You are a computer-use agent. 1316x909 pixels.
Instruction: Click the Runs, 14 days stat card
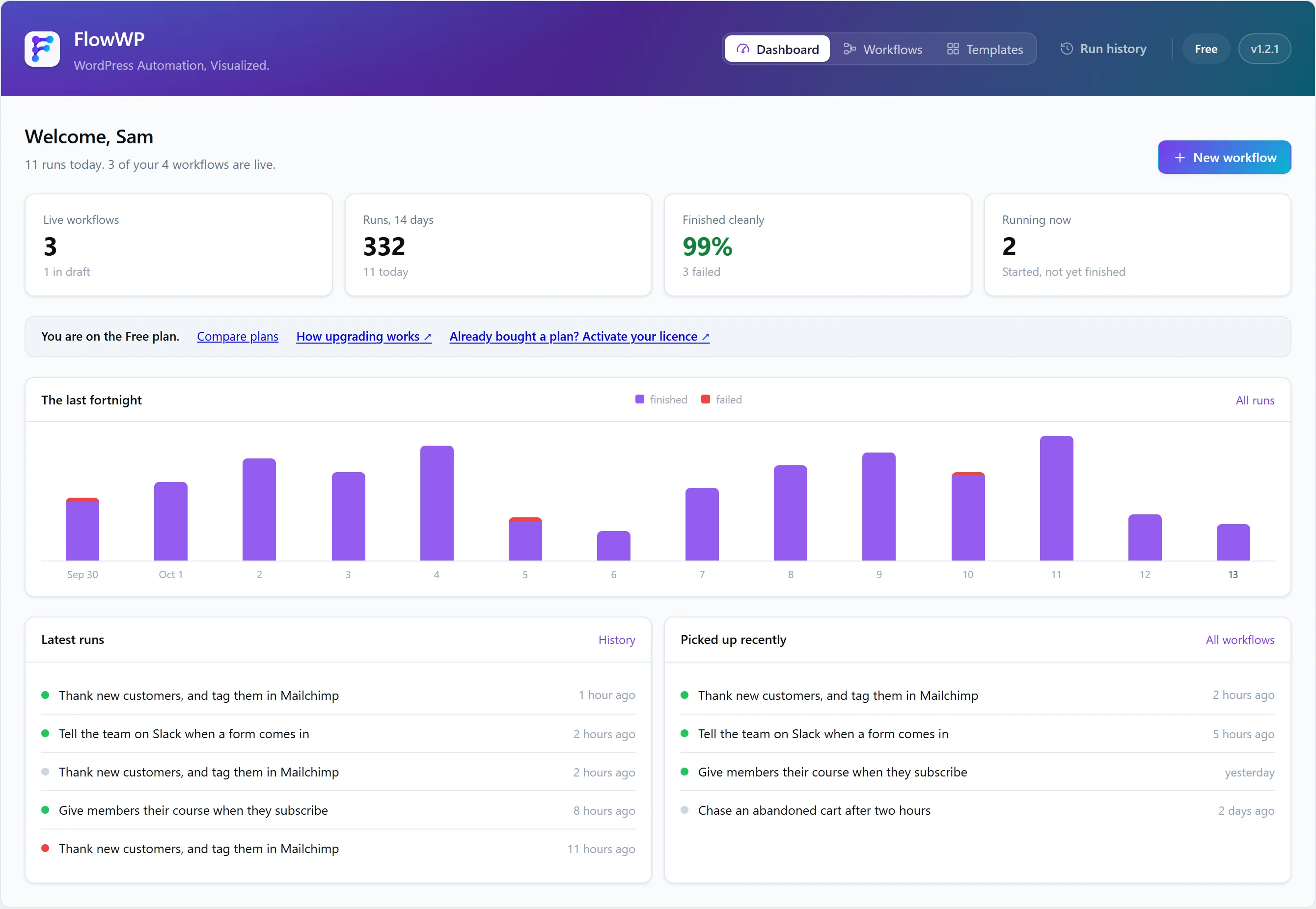[x=498, y=245]
